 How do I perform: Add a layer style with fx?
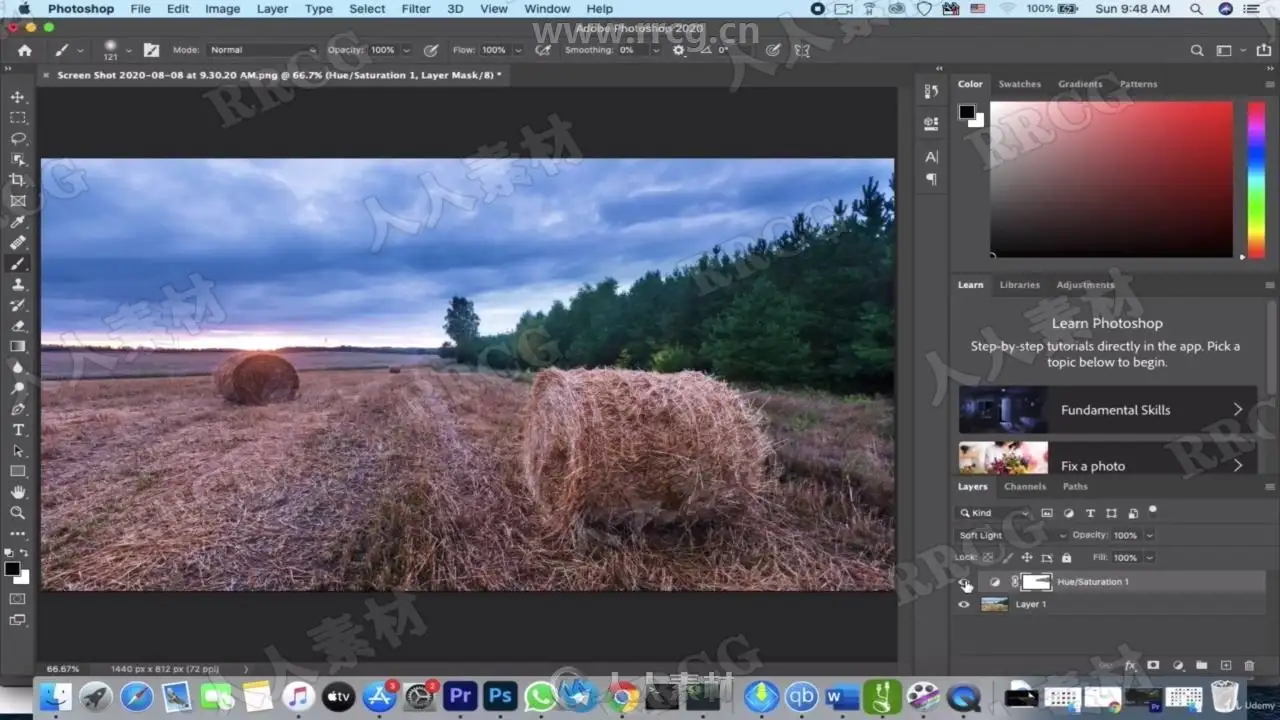point(1131,665)
